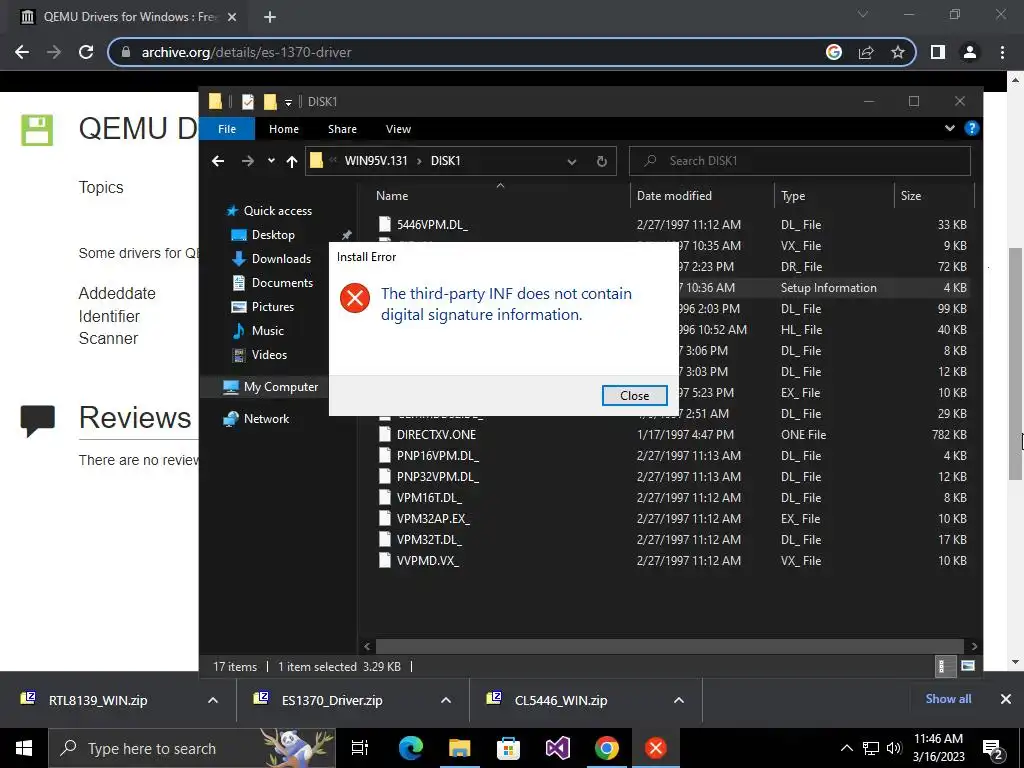This screenshot has height=768, width=1024.
Task: Go back in File Explorer
Action: coord(218,161)
